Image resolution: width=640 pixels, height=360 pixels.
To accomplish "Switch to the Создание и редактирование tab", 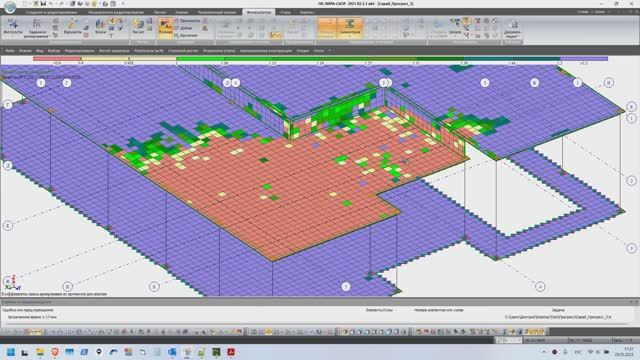I will pos(51,12).
